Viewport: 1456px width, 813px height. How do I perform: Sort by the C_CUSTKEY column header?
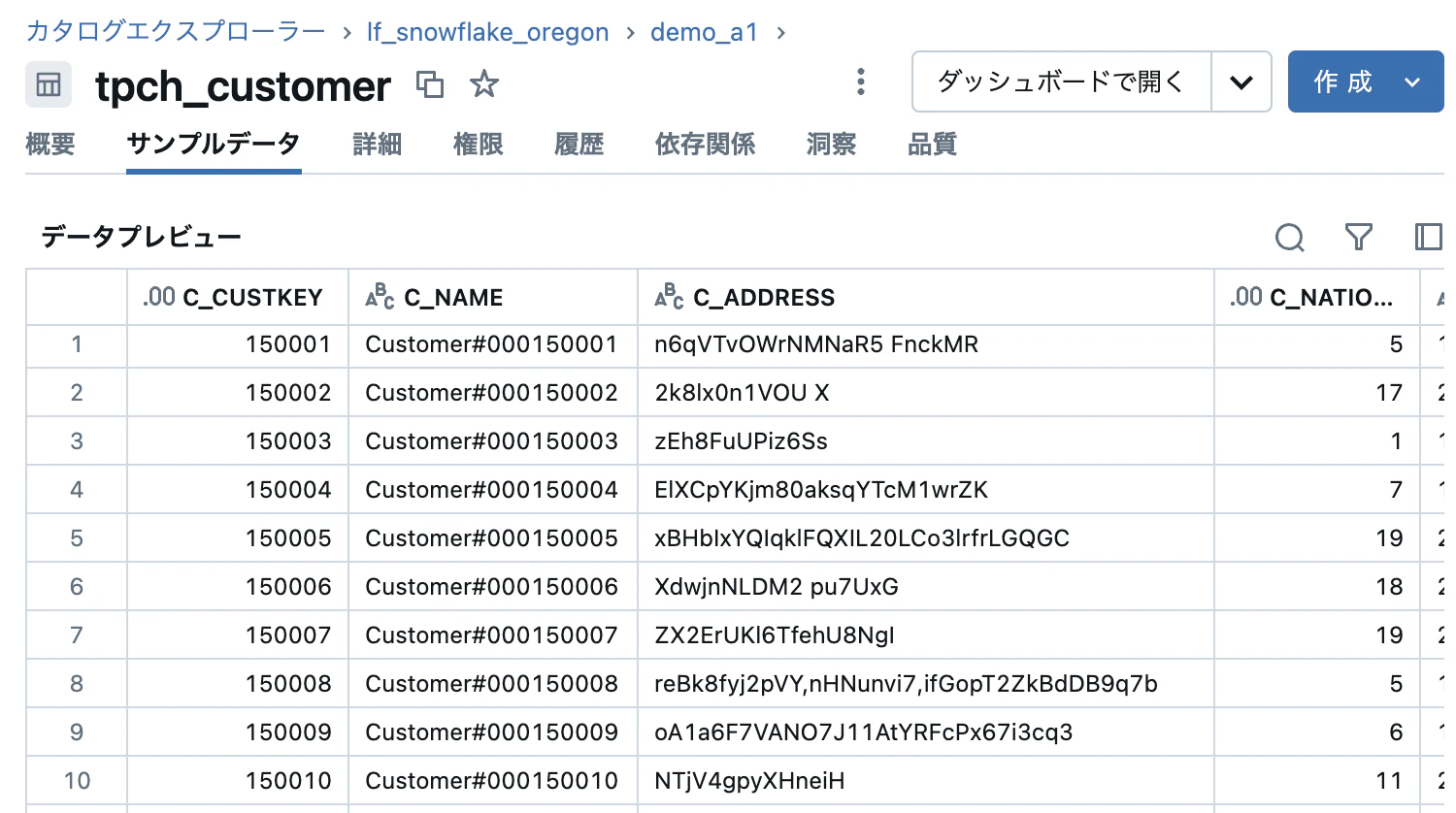(238, 297)
